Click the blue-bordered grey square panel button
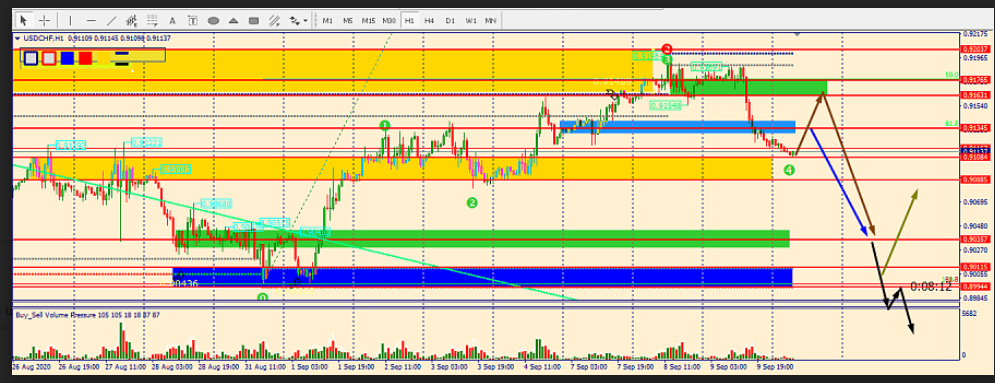 [30, 58]
